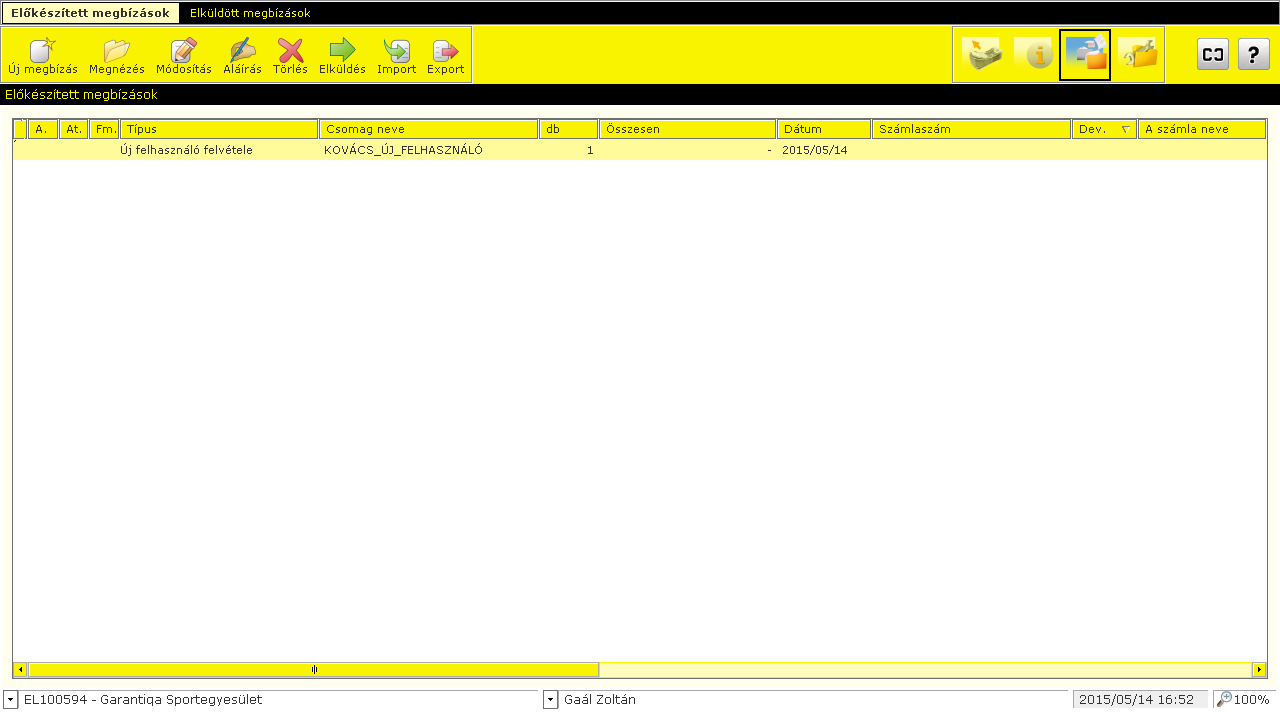This screenshot has width=1280, height=712.
Task: Open the money transfer module icon
Action: click(982, 54)
